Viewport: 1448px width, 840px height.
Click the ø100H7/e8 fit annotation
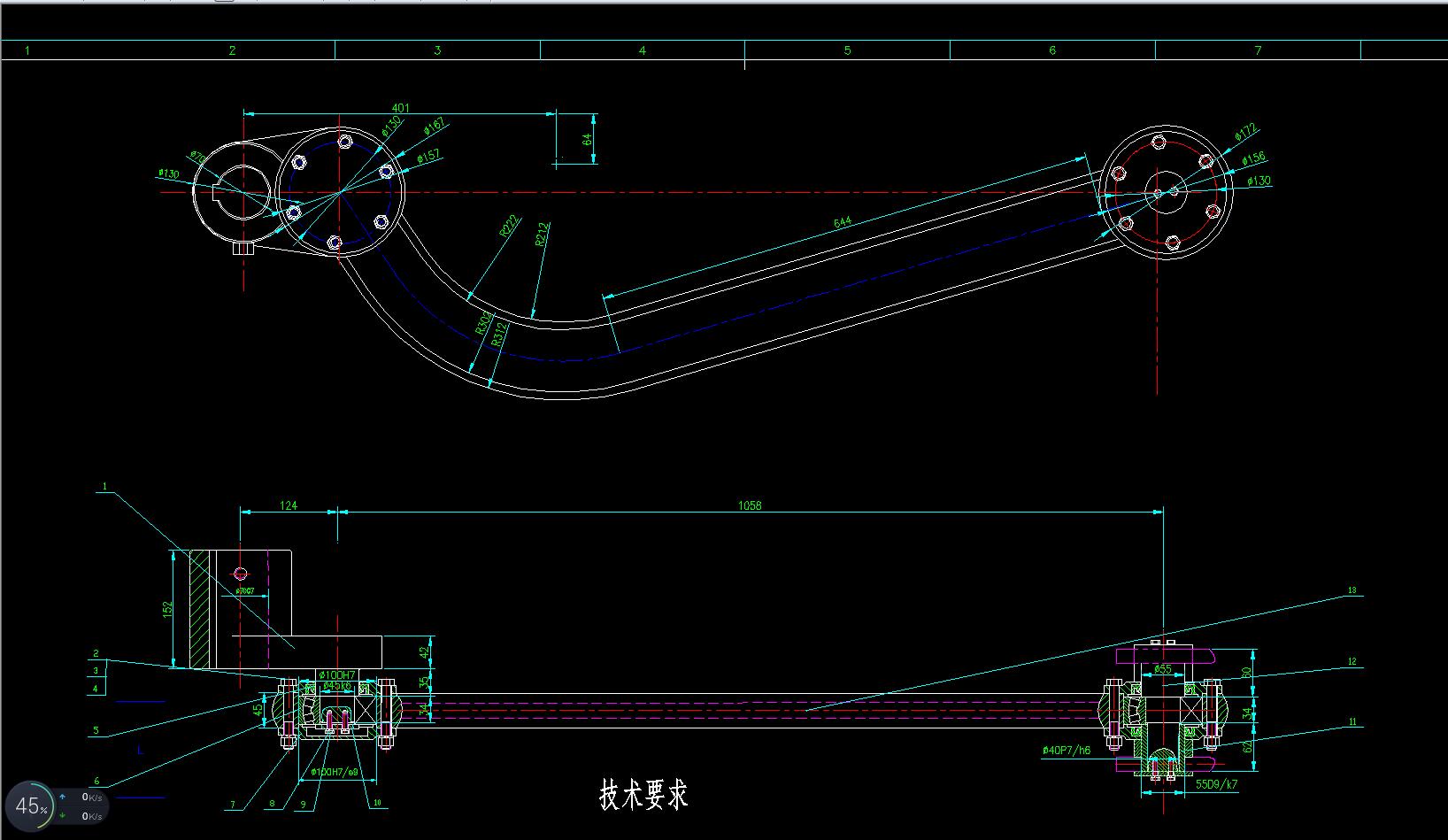335,773
